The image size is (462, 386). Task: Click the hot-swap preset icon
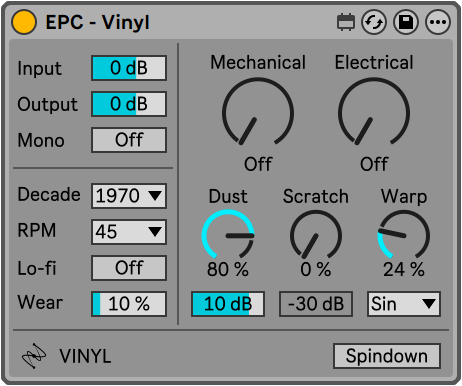[x=374, y=22]
